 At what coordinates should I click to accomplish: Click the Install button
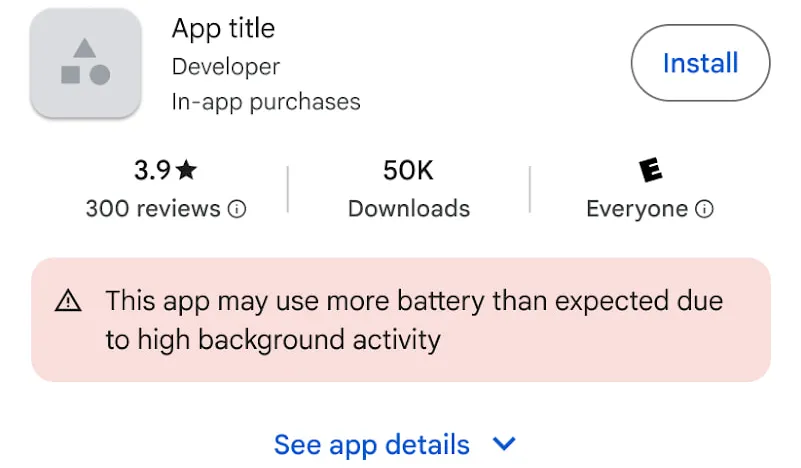click(x=700, y=64)
